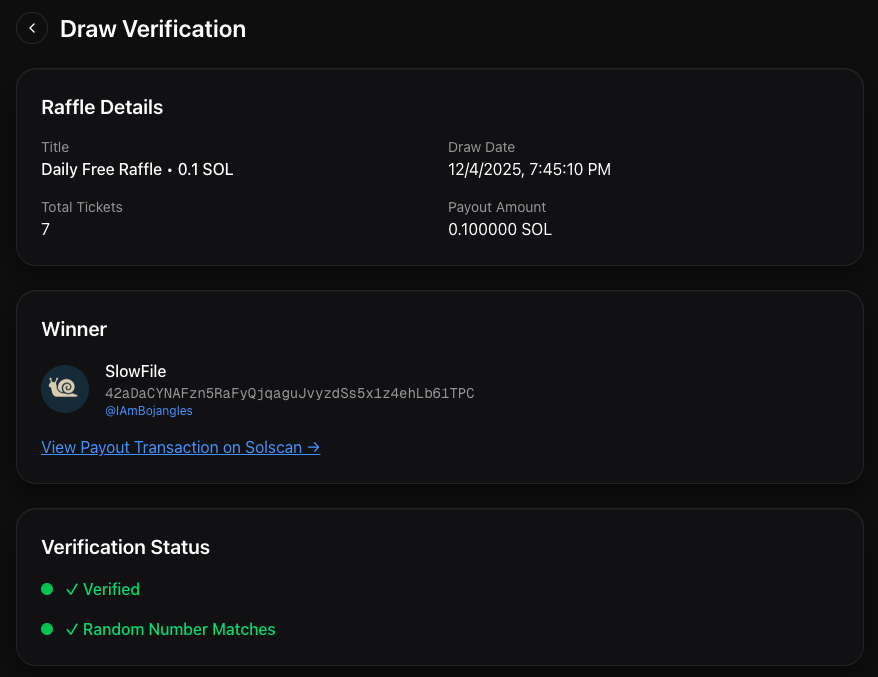Open the @IAmBojangles profile link
Image resolution: width=878 pixels, height=677 pixels.
click(149, 410)
